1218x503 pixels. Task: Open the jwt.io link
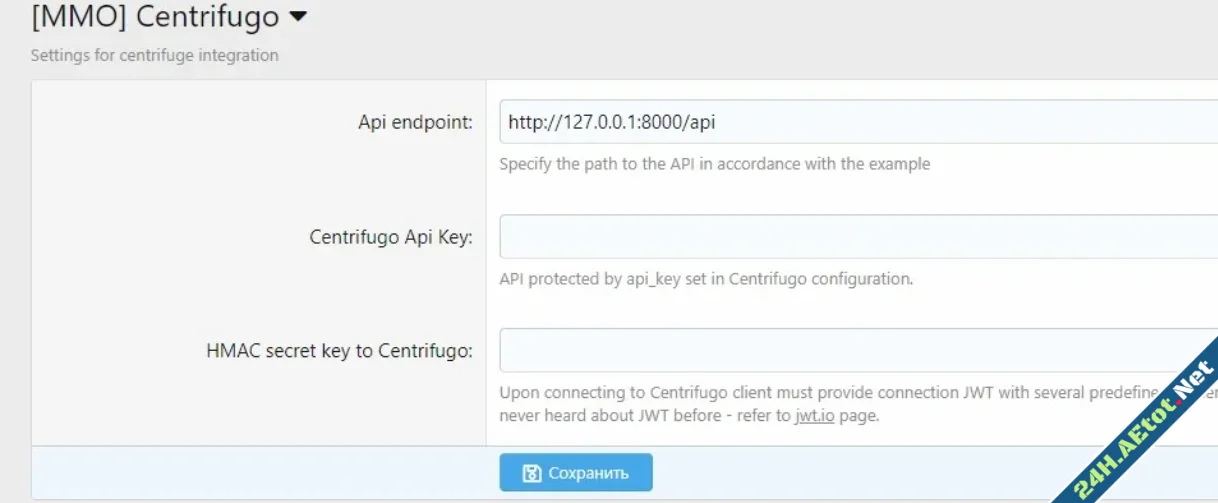pos(814,415)
